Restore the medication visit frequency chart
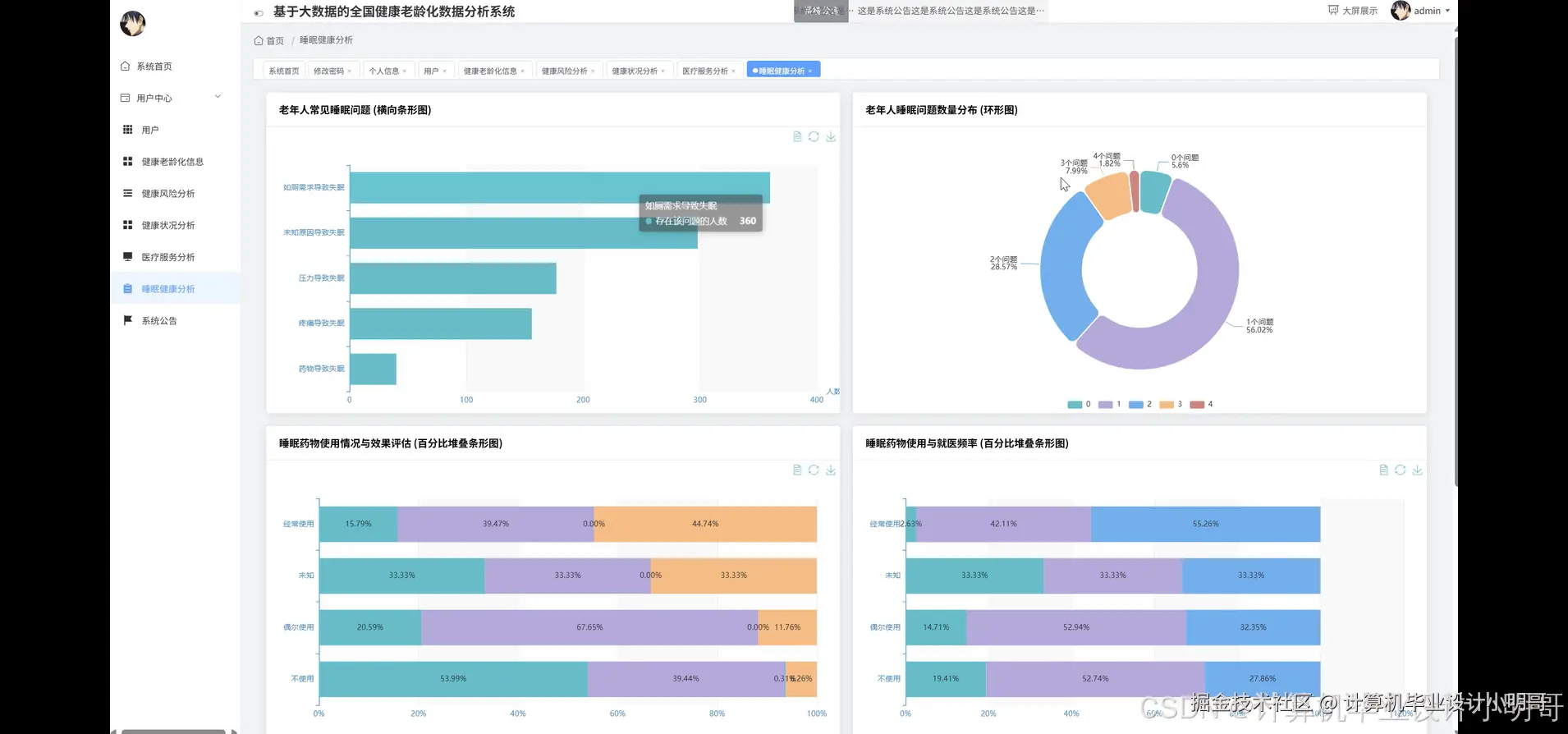Image resolution: width=1568 pixels, height=734 pixels. click(1401, 470)
